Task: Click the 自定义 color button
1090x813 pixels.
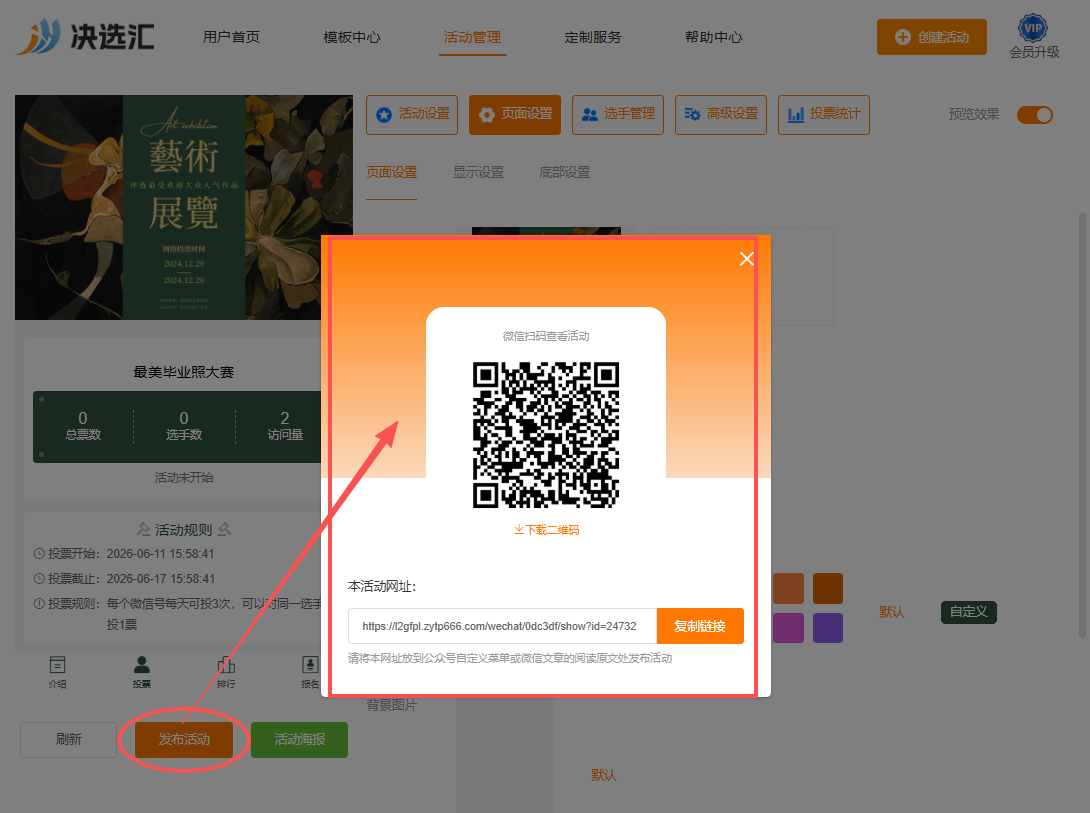Action: click(x=969, y=611)
